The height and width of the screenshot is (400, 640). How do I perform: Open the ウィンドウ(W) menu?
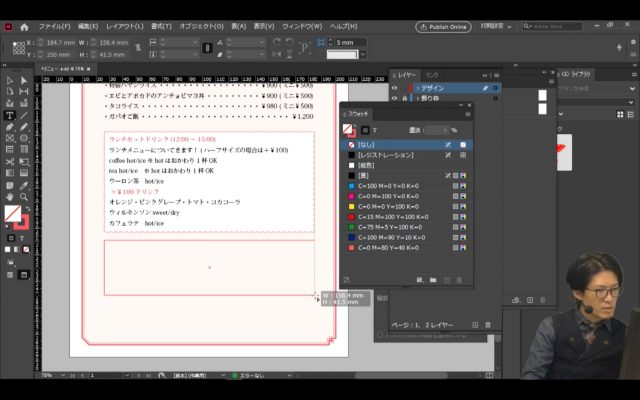coord(302,27)
